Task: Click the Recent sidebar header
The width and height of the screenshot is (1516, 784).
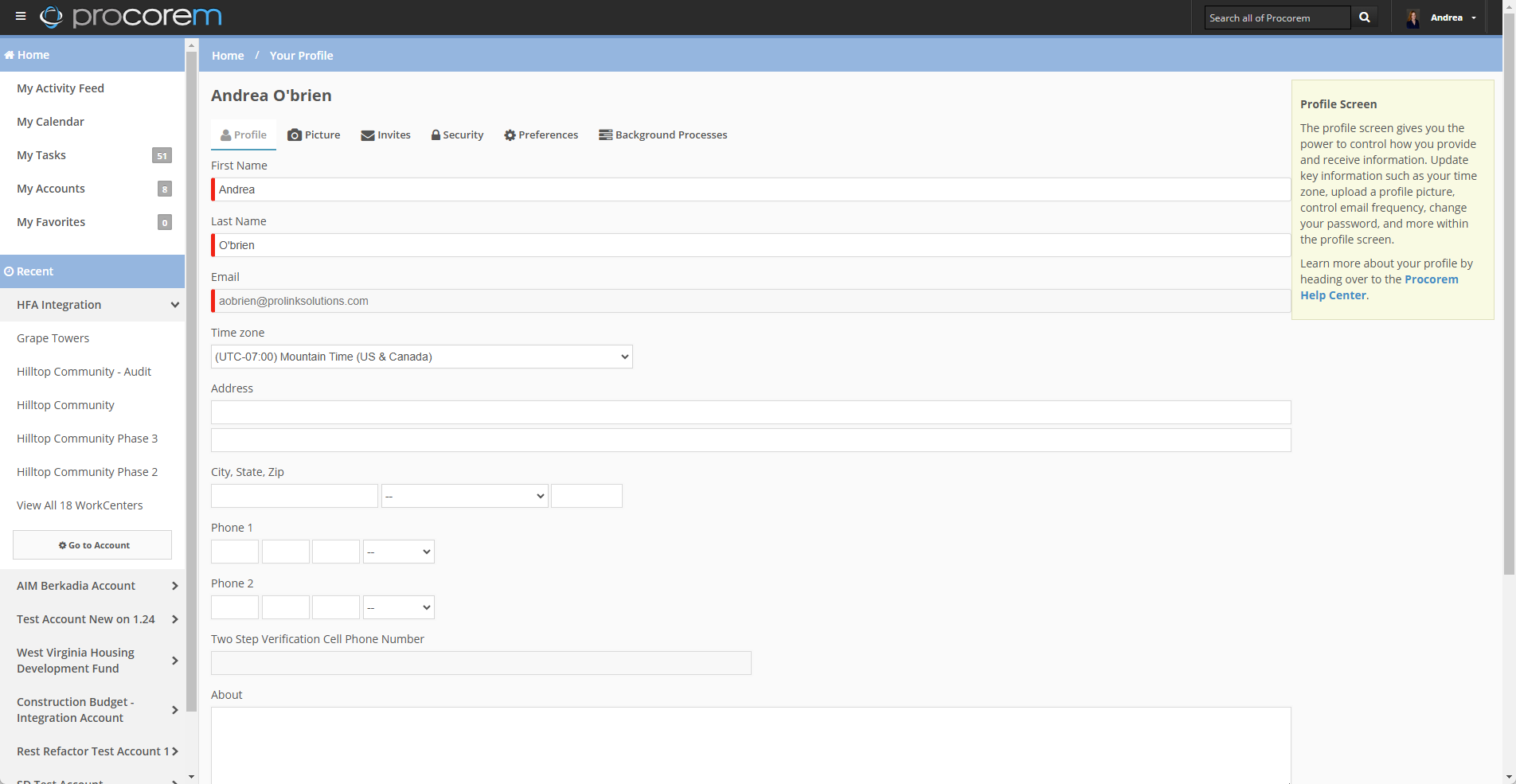Action: [x=92, y=271]
